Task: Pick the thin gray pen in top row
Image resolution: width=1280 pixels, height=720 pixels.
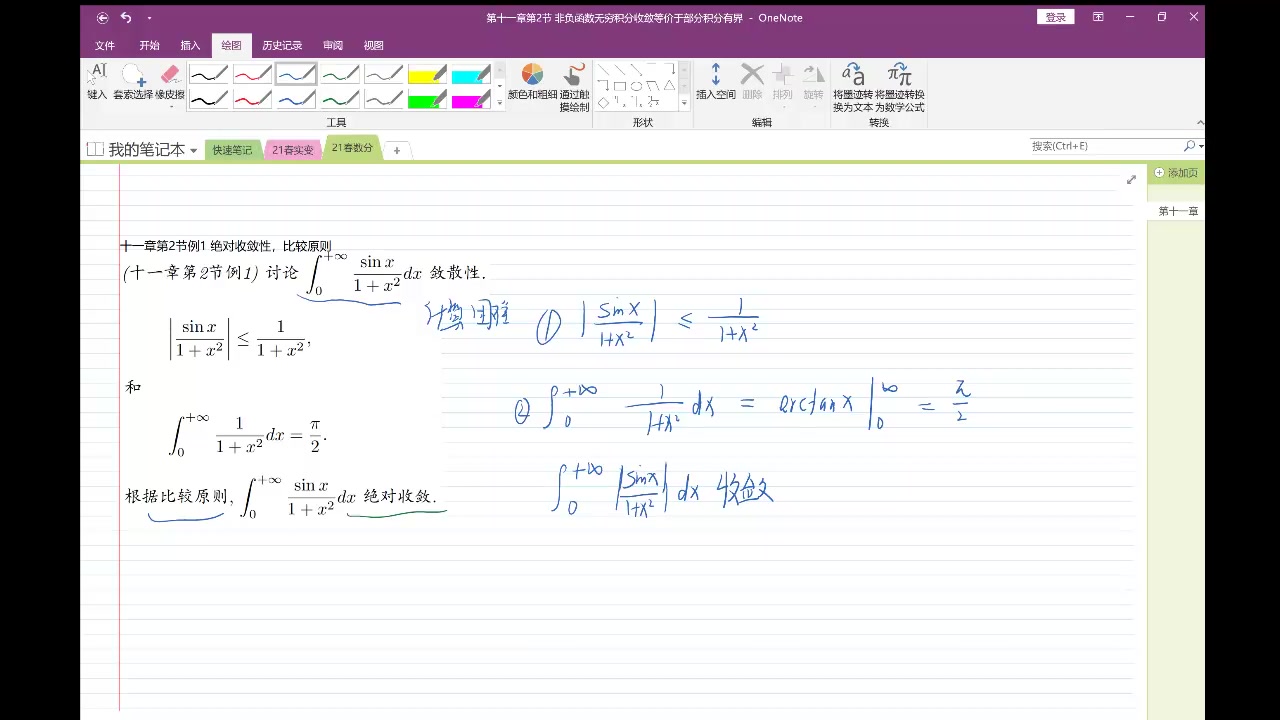Action: (384, 74)
